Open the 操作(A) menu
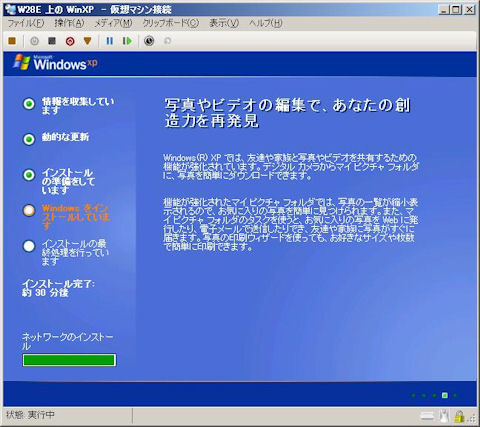Image resolution: width=480 pixels, height=427 pixels. point(69,23)
